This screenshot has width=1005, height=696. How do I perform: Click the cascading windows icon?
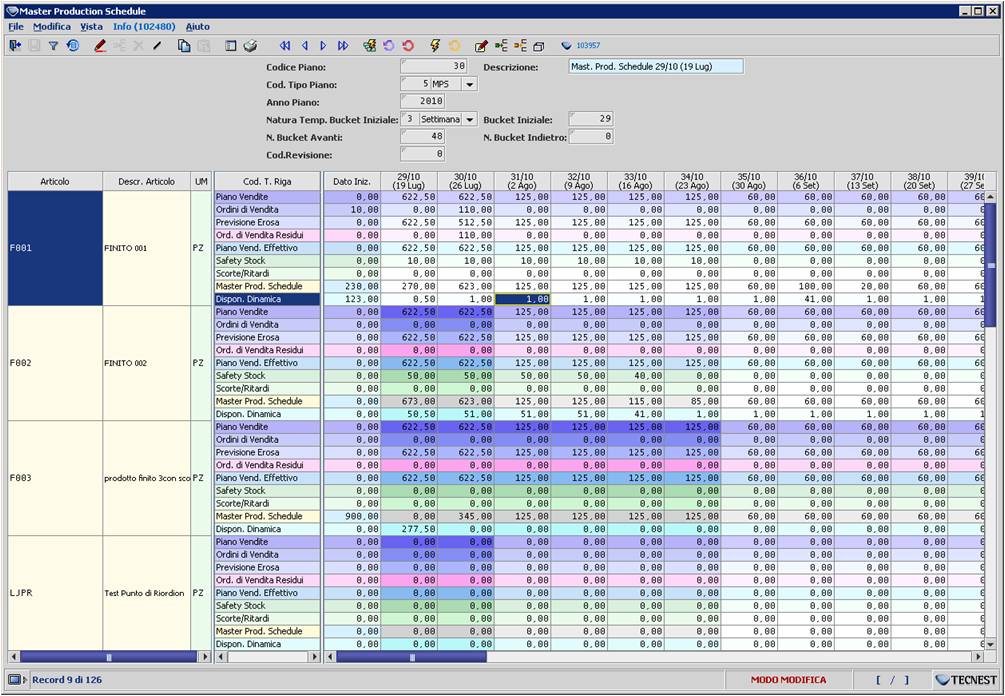(x=539, y=46)
